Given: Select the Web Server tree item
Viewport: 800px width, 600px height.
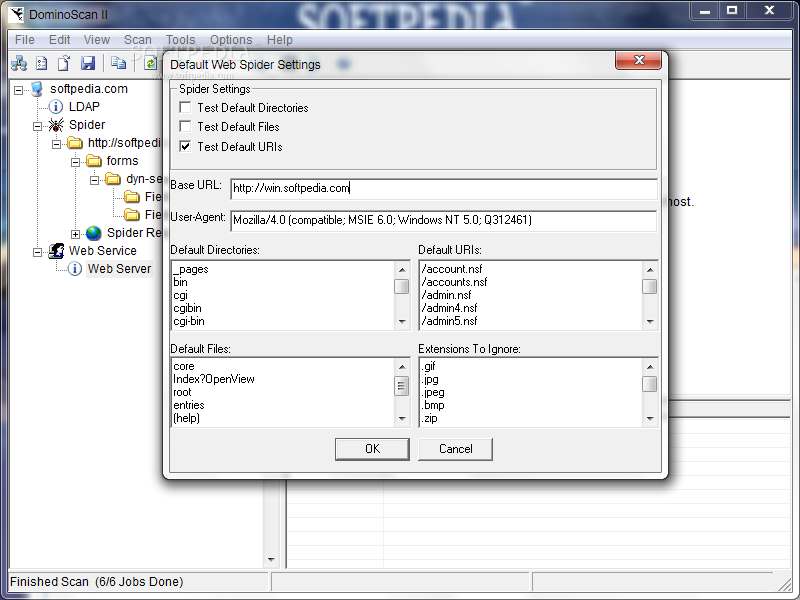Looking at the screenshot, I should click(x=119, y=269).
